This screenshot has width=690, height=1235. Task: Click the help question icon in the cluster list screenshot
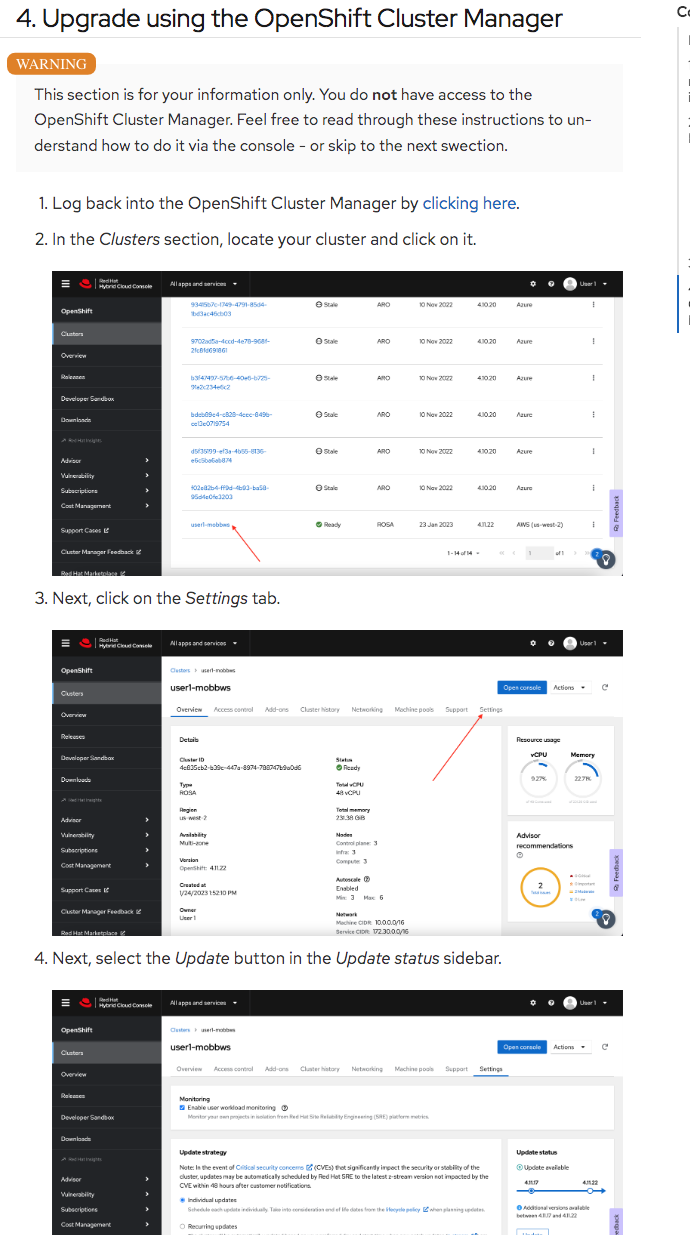tap(551, 284)
